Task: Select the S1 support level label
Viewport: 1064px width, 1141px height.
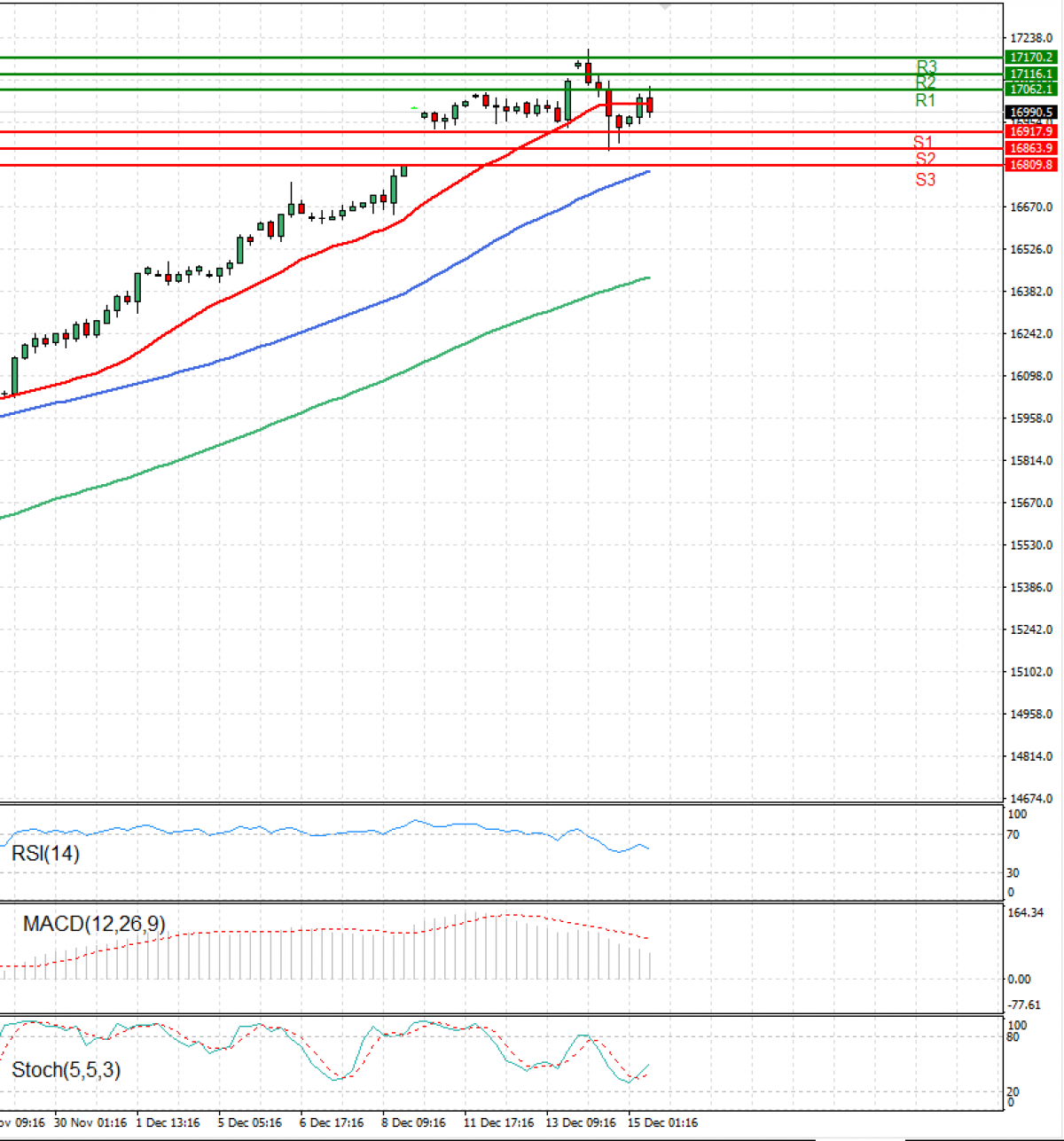Action: tap(924, 140)
